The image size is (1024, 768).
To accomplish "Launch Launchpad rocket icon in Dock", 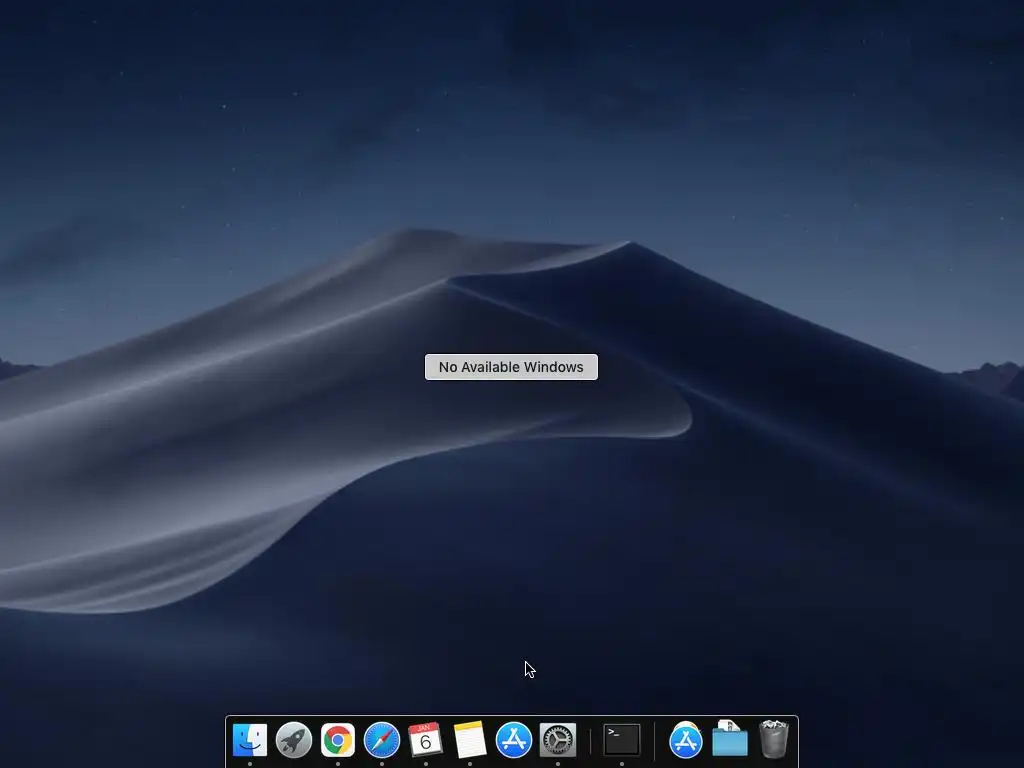I will (293, 740).
